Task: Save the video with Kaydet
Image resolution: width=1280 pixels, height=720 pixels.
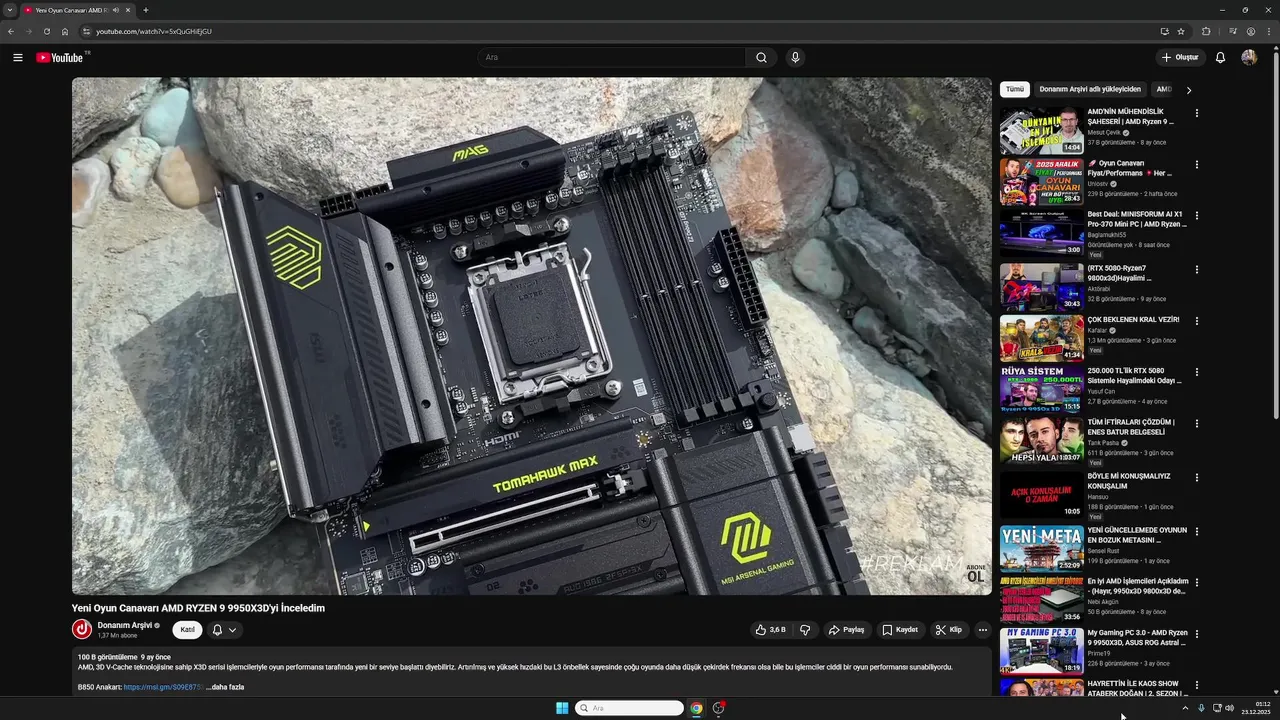Action: click(900, 630)
